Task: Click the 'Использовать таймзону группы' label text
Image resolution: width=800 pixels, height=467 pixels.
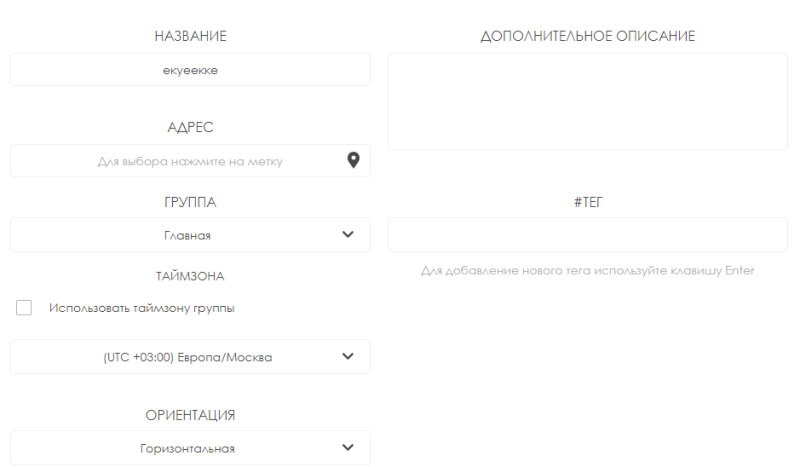Action: tap(142, 308)
